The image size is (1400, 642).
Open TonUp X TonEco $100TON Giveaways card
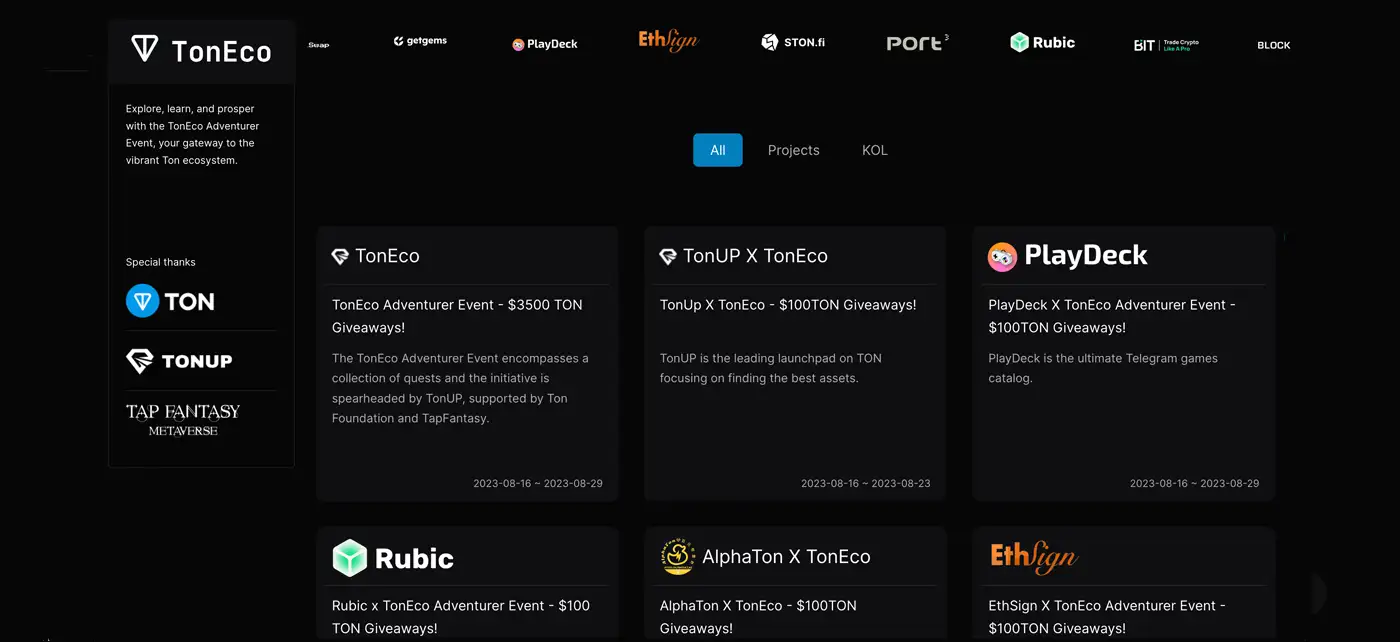coord(795,363)
